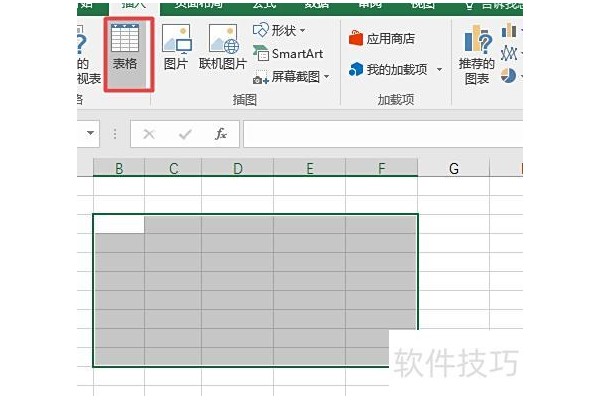
Task: Open 应用商店 app store
Action: tap(382, 38)
